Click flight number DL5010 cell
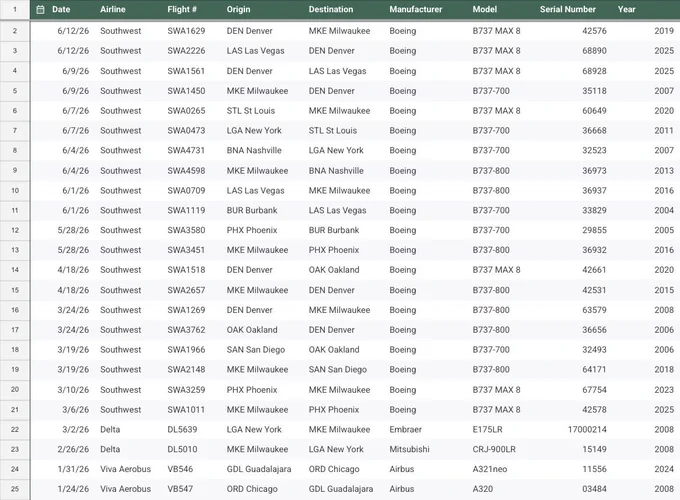Viewport: 680px width, 500px height. pyautogui.click(x=182, y=449)
